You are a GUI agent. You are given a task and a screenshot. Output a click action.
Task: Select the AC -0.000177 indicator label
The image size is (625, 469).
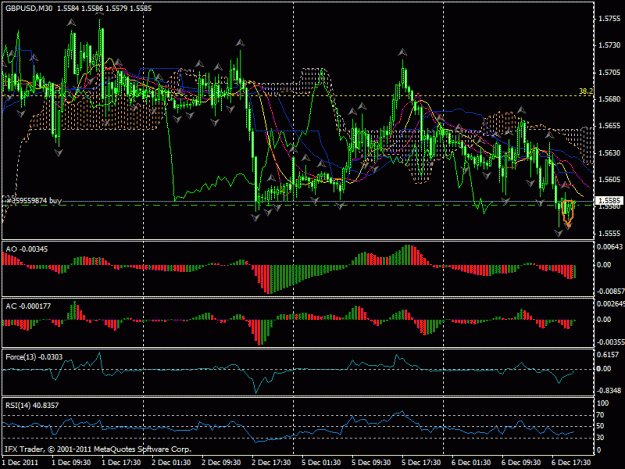click(x=28, y=306)
